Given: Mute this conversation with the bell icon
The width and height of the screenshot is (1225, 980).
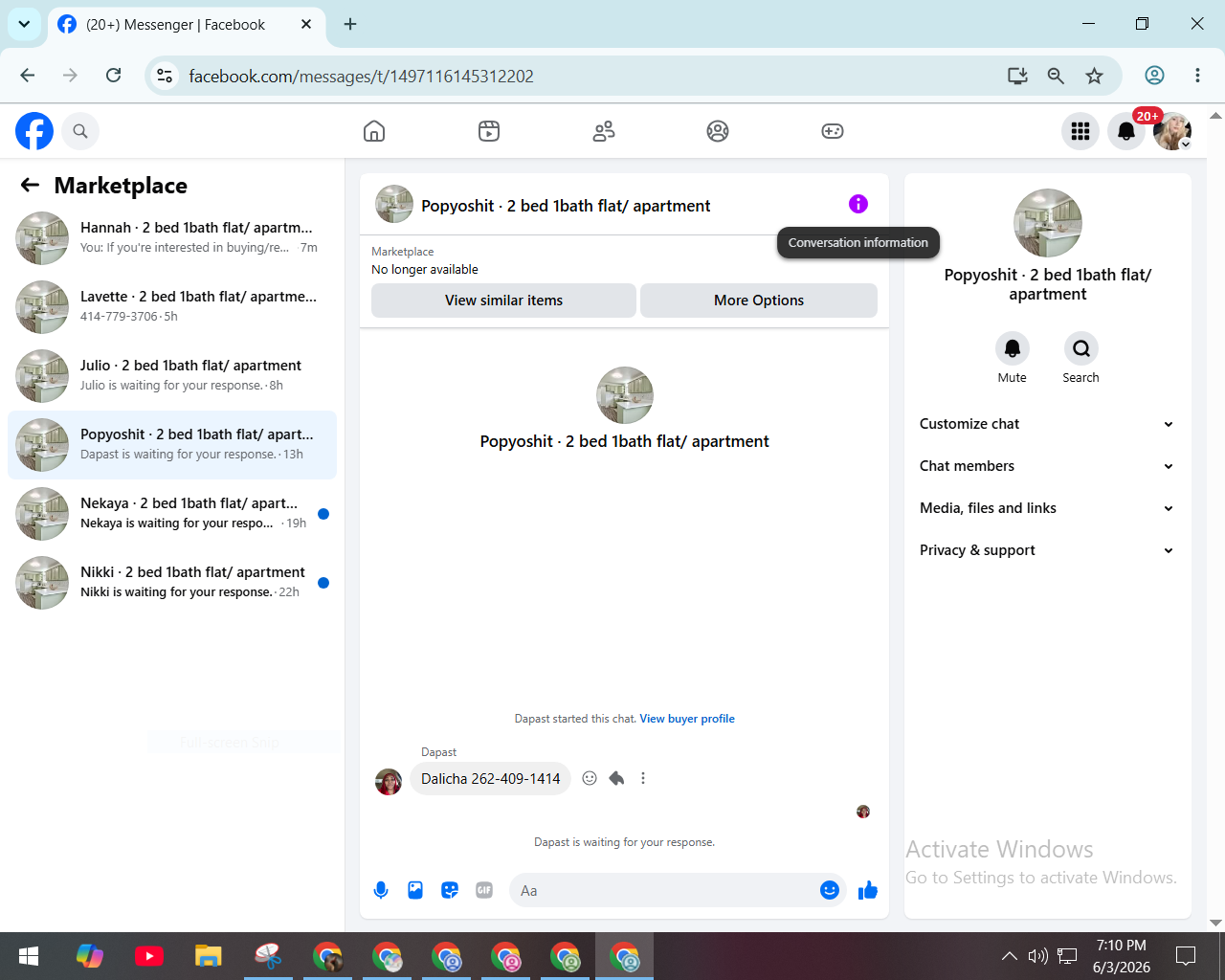Looking at the screenshot, I should [x=1013, y=348].
